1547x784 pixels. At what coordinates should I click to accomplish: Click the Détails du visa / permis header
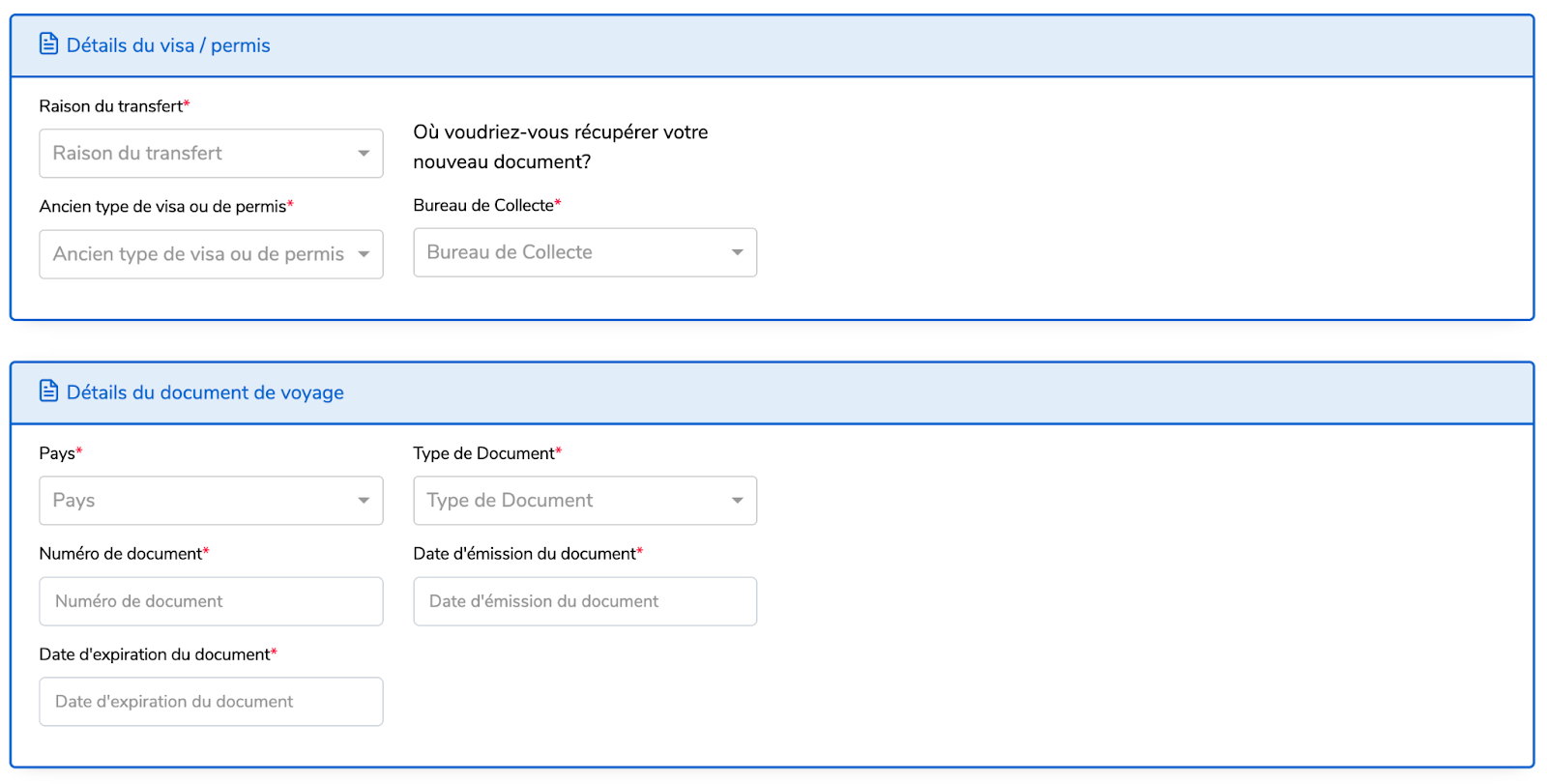[x=168, y=45]
